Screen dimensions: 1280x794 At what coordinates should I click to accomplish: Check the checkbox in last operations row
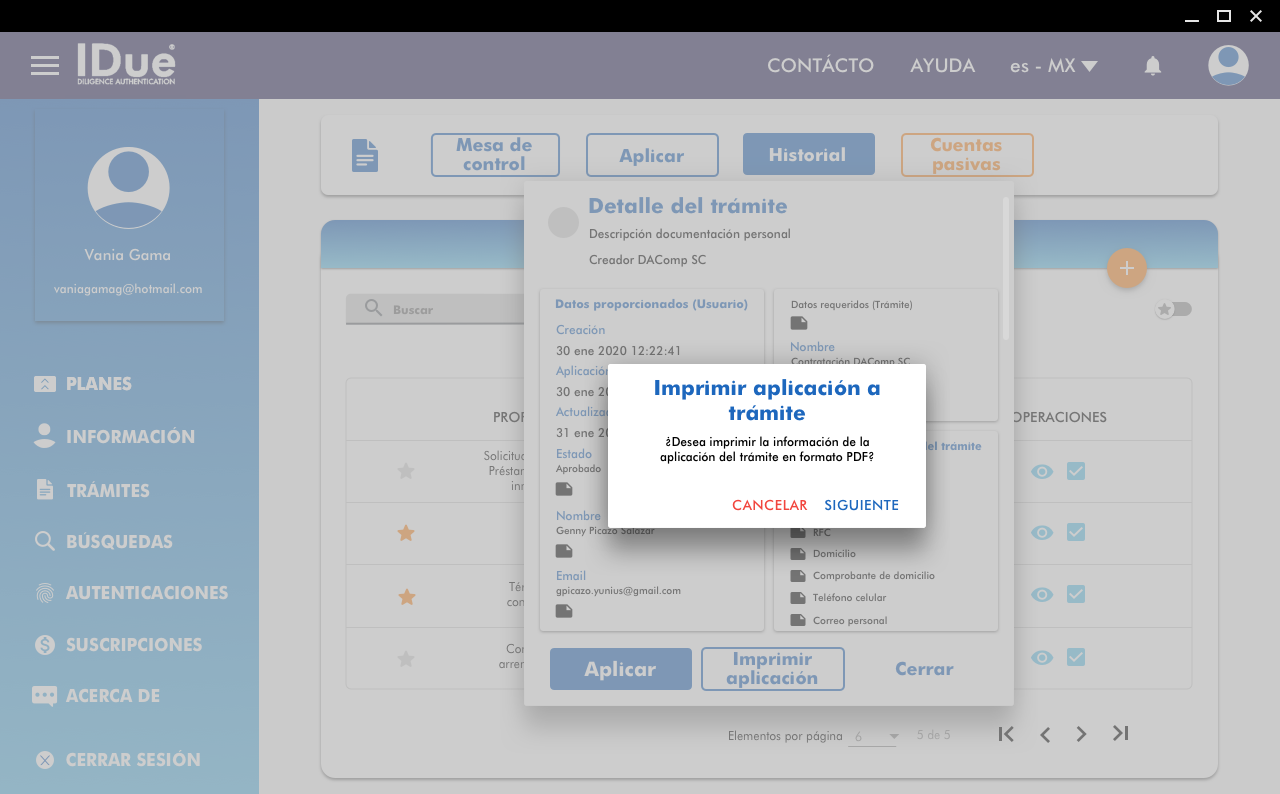click(x=1076, y=657)
